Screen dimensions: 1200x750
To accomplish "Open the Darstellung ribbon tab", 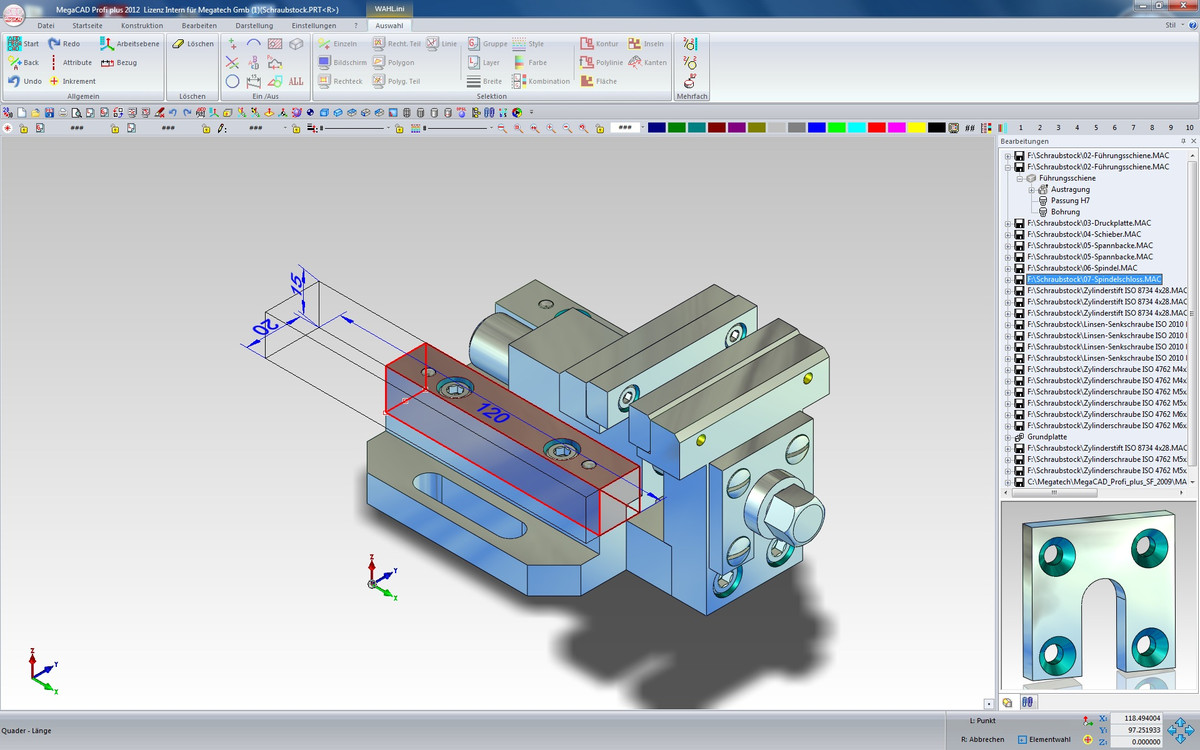I will [253, 25].
